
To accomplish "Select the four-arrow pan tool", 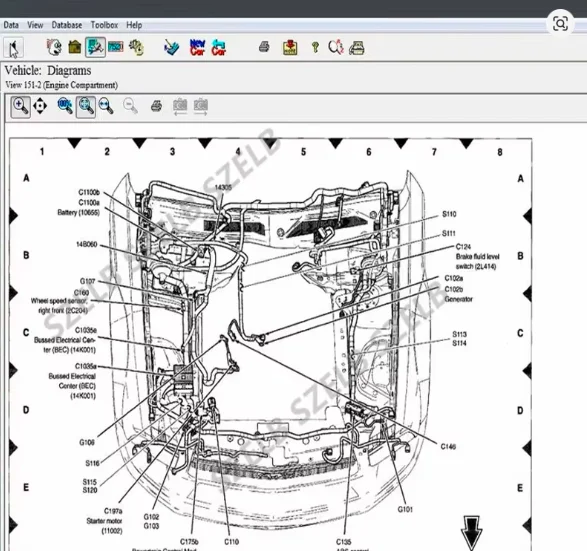I will click(x=40, y=106).
